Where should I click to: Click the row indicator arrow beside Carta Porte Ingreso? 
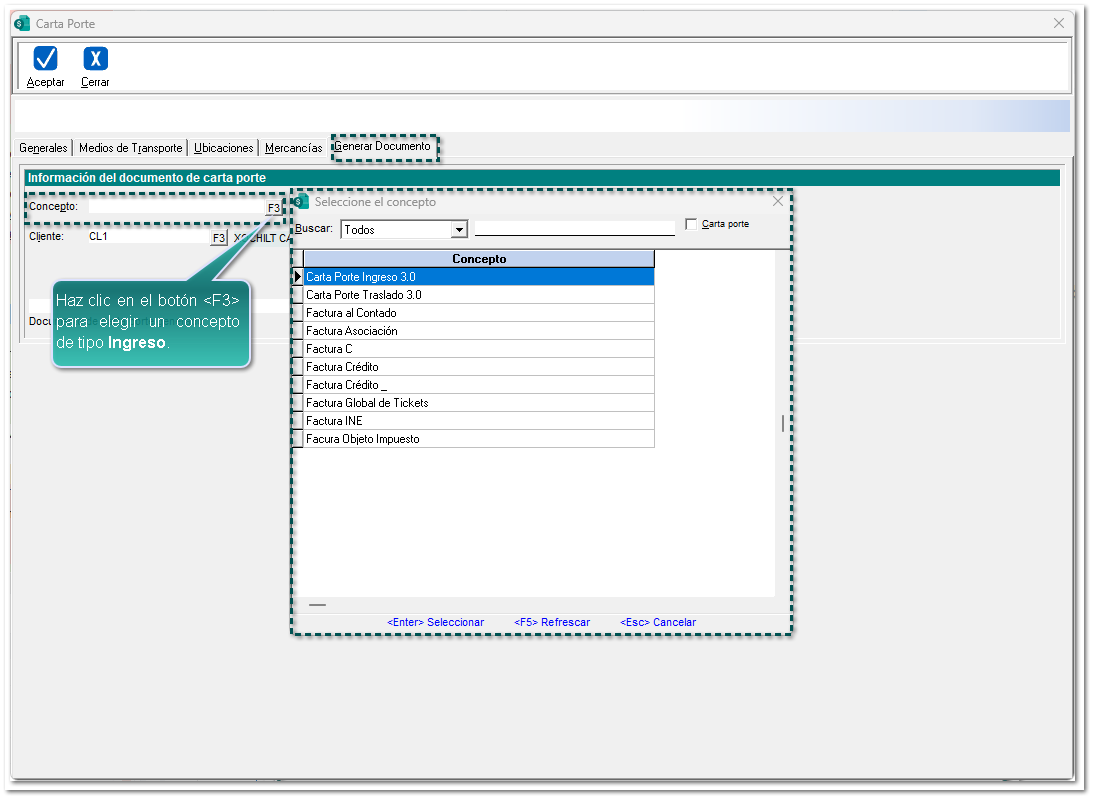click(x=298, y=277)
